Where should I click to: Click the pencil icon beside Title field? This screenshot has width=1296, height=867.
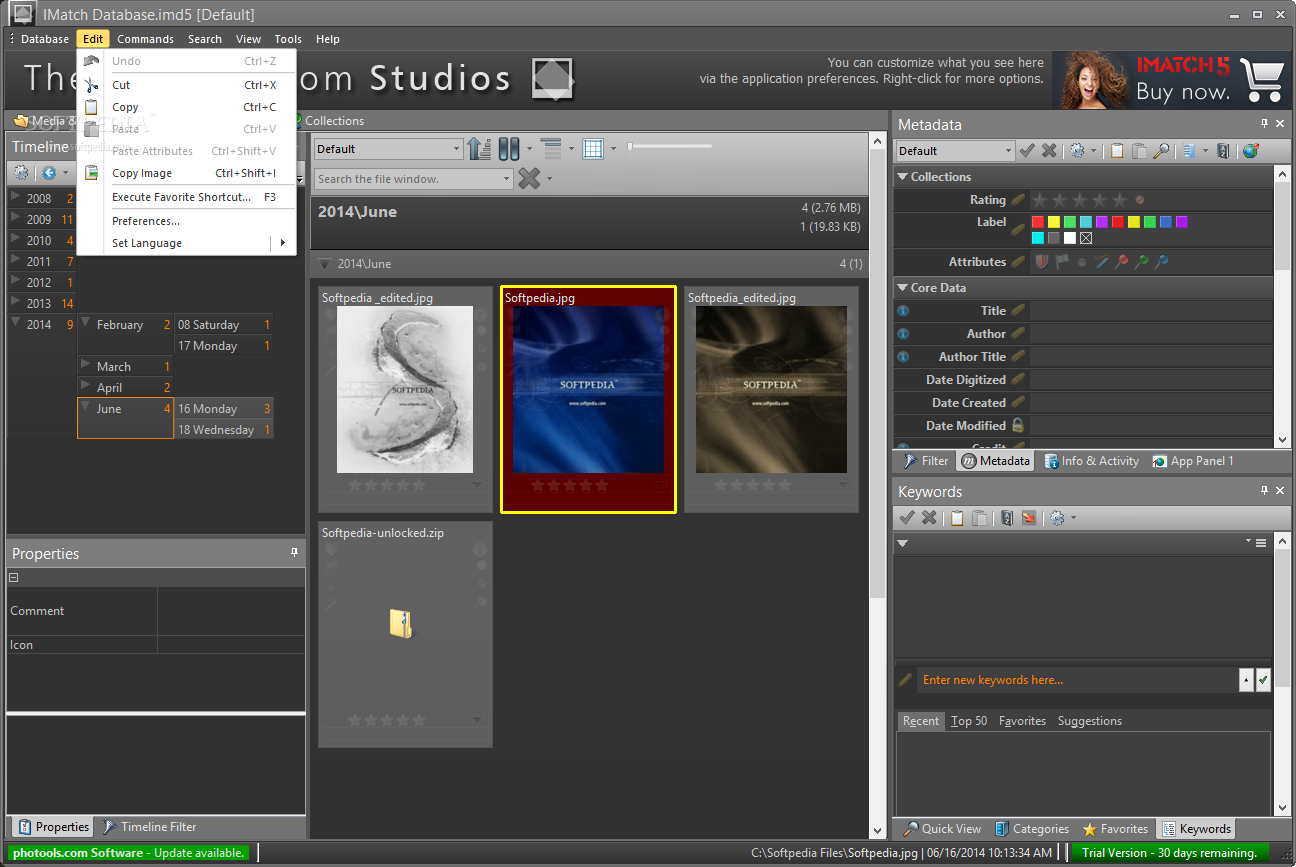click(1018, 310)
